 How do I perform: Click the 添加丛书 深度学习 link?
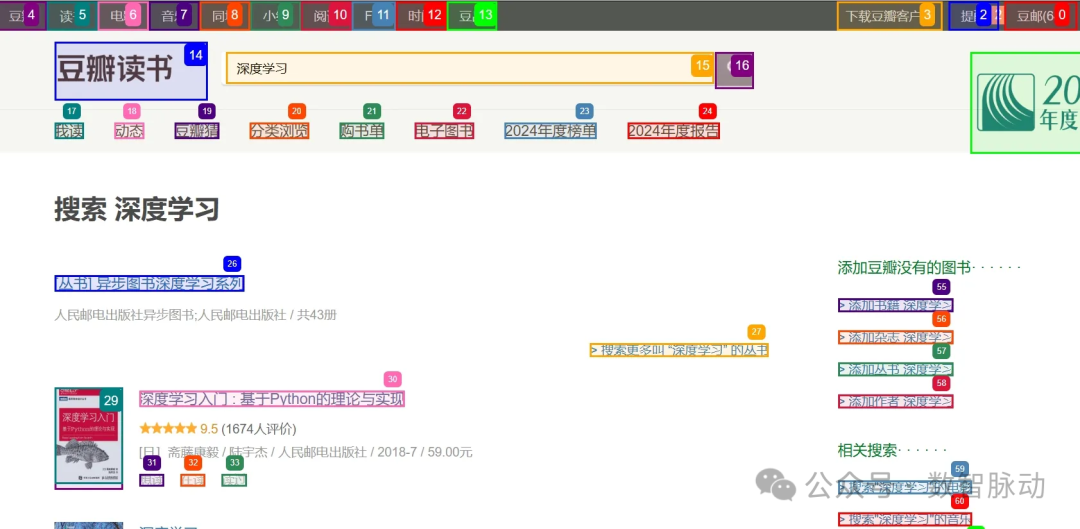895,369
